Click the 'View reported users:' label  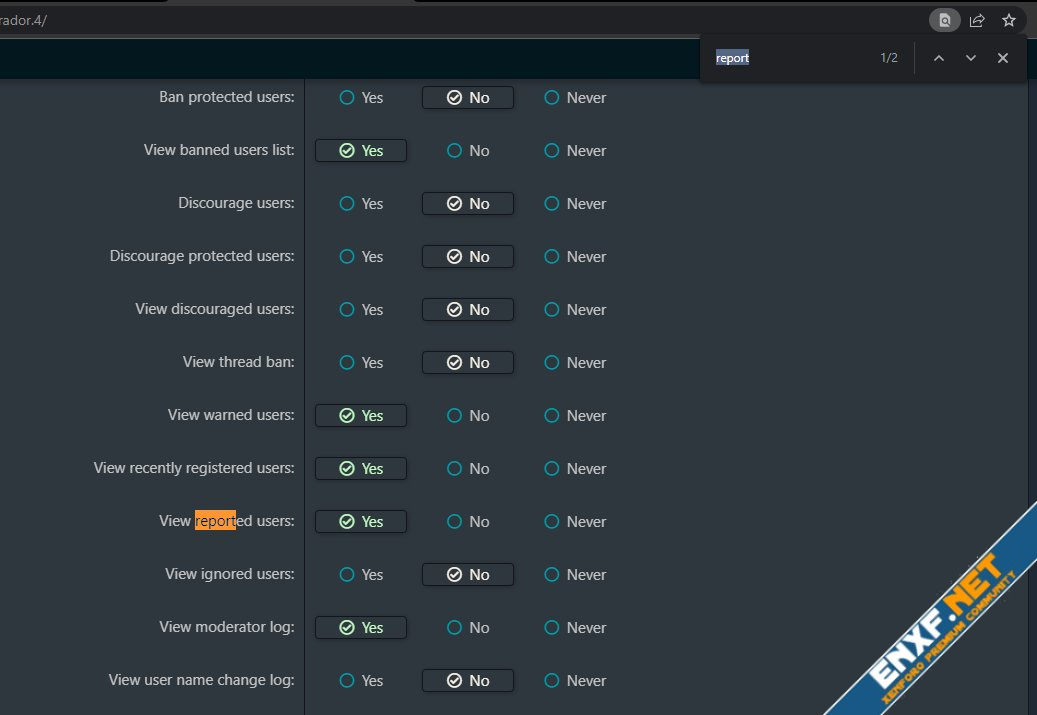click(x=227, y=521)
